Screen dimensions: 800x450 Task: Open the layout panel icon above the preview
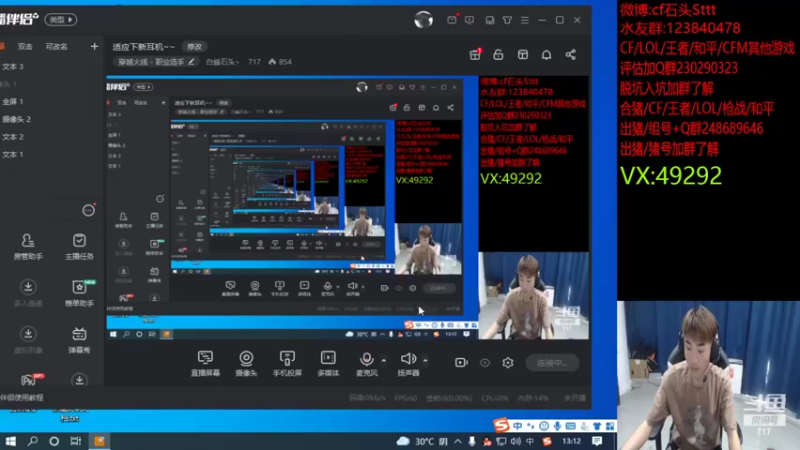[x=522, y=55]
